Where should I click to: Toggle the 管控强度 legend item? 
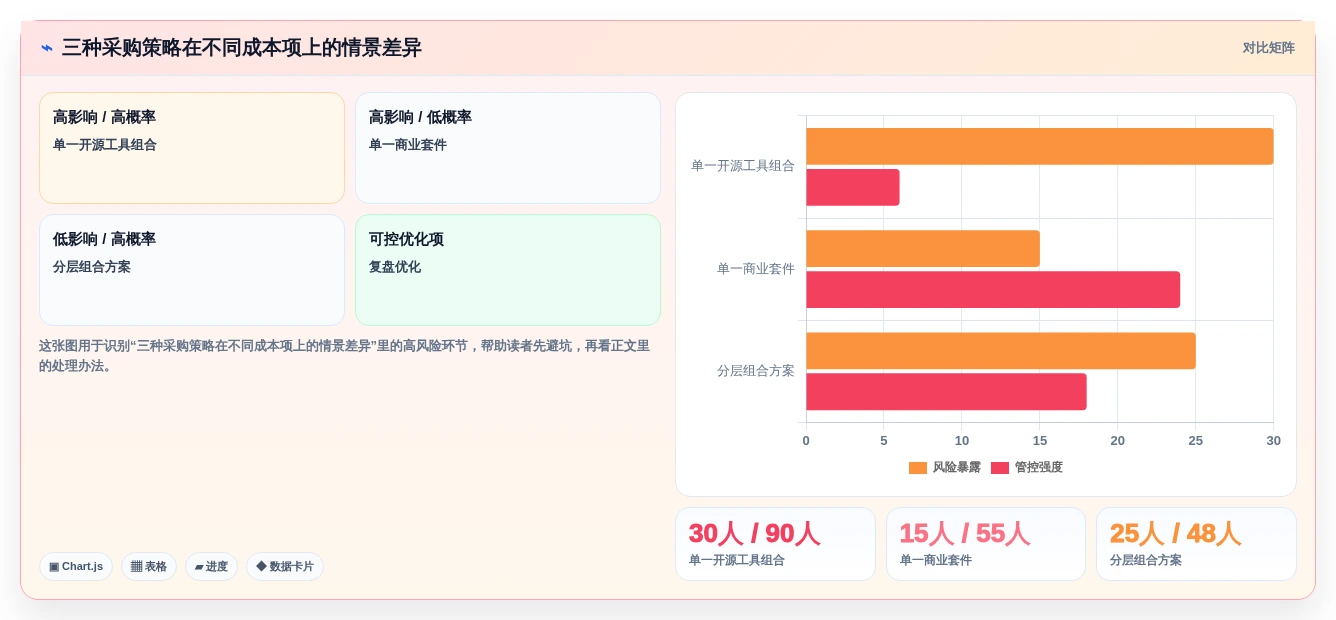(1027, 467)
